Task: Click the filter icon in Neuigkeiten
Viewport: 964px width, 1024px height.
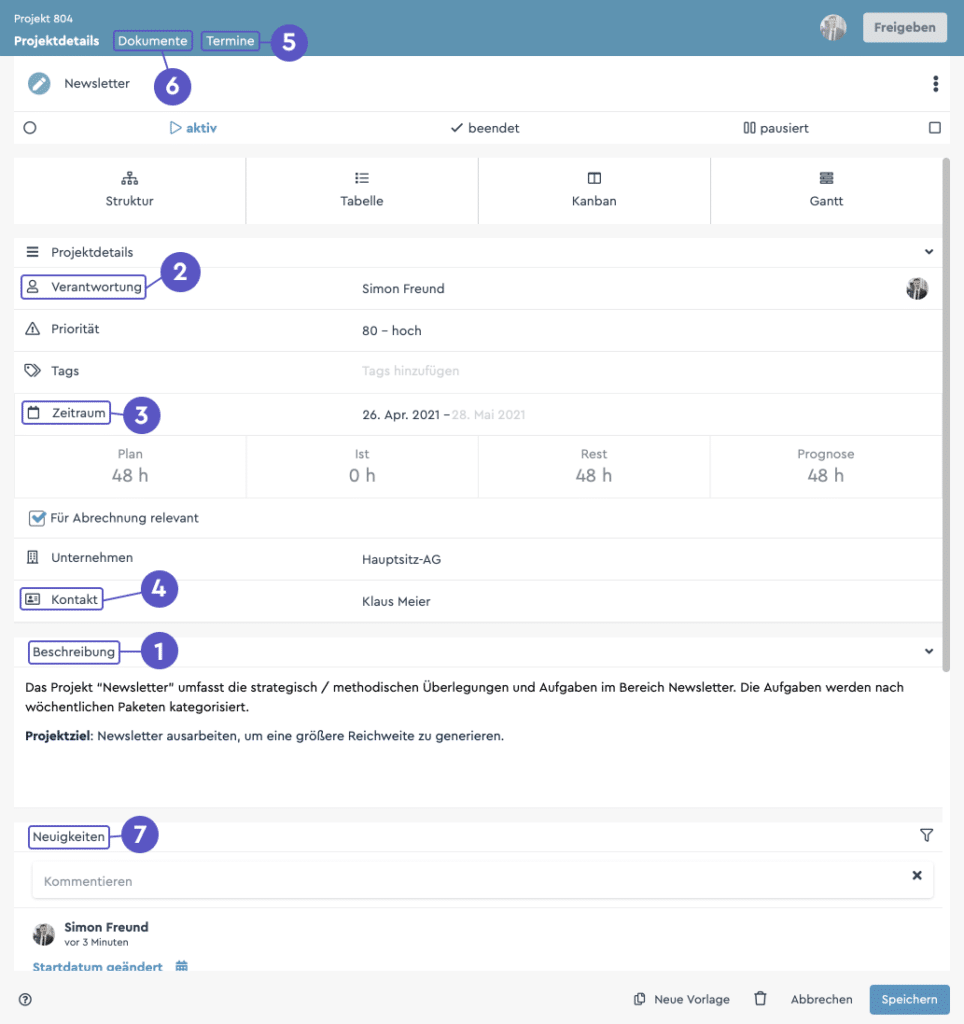Action: tap(926, 835)
